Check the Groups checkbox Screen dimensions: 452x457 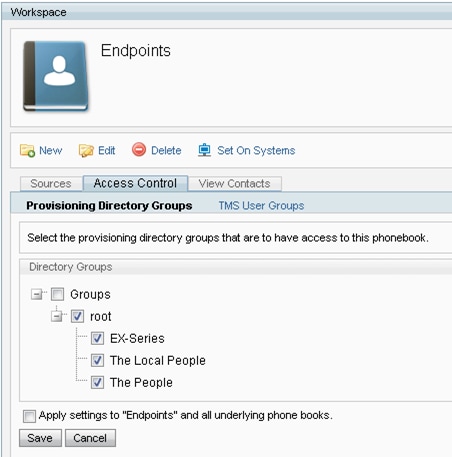[x=57, y=294]
